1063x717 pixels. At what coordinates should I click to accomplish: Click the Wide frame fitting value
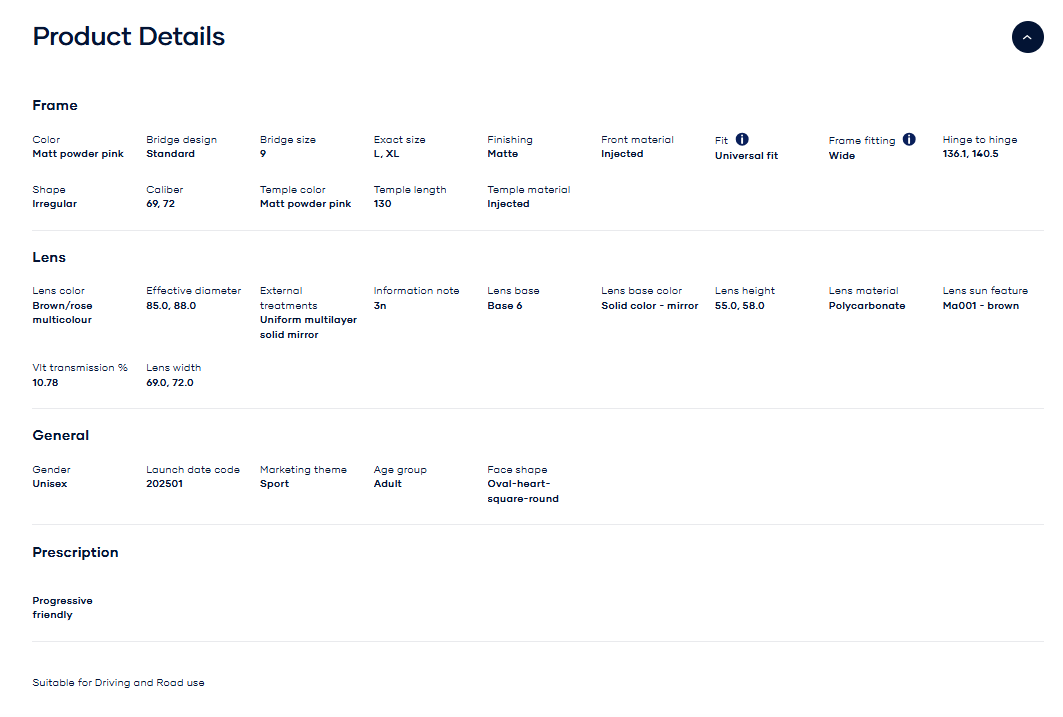tap(842, 156)
